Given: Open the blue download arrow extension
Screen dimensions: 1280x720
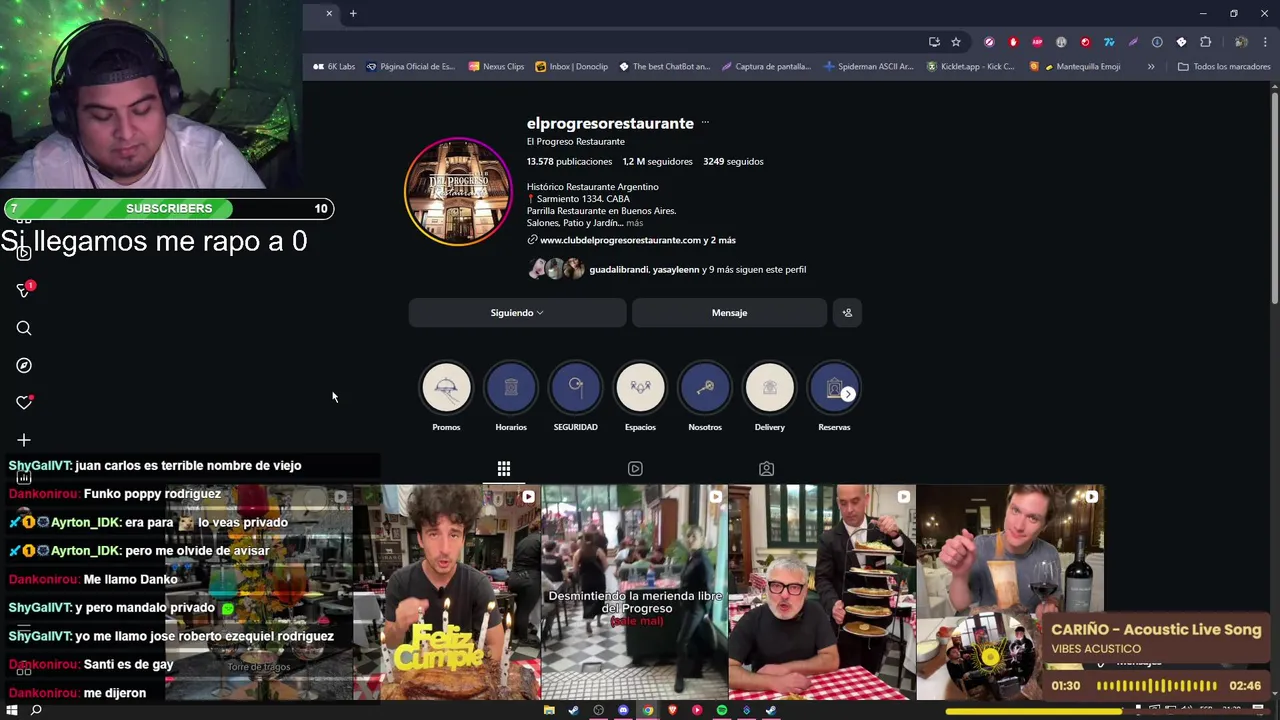Looking at the screenshot, I should pos(1157,42).
